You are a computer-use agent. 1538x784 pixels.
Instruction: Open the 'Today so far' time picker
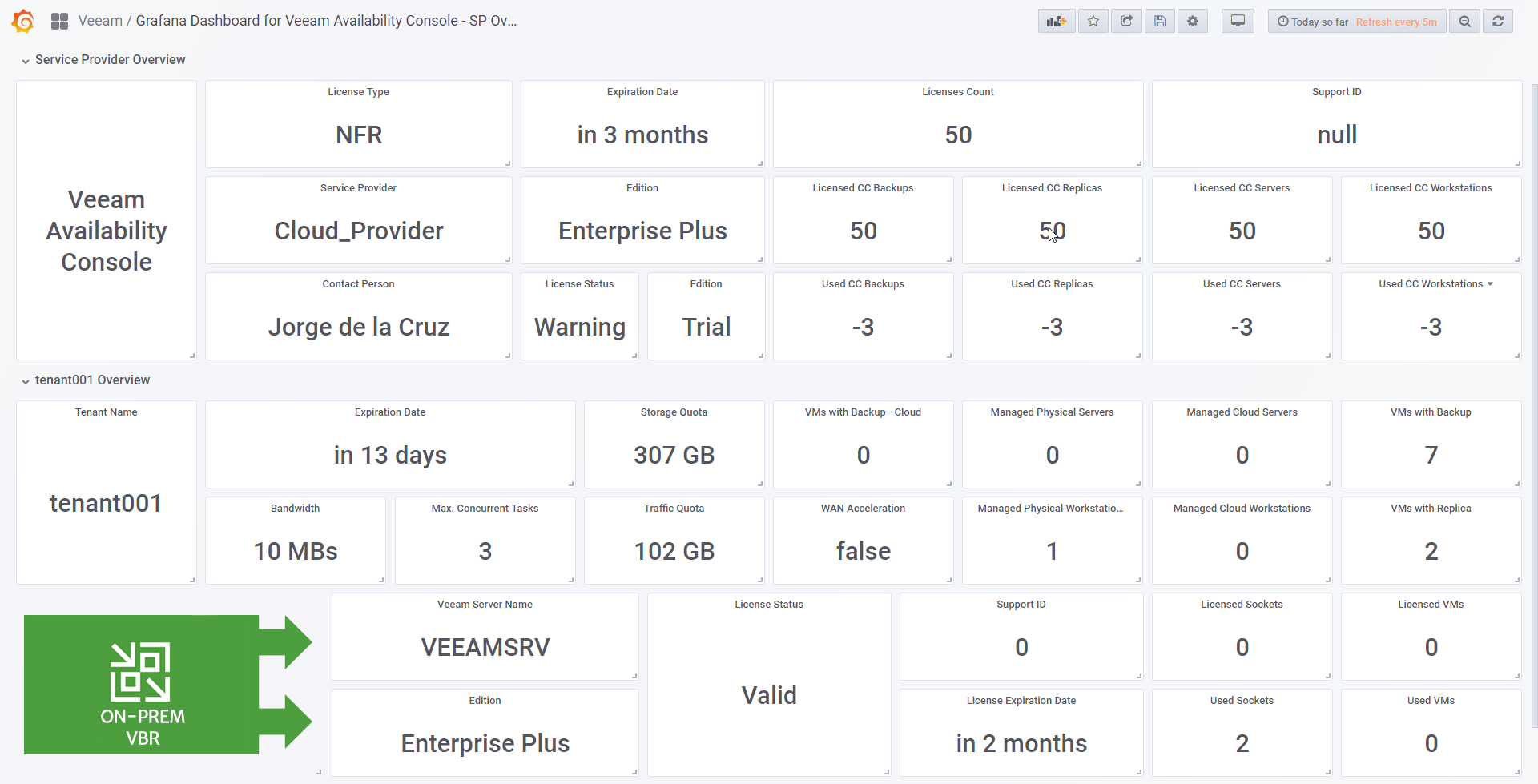pyautogui.click(x=1356, y=22)
